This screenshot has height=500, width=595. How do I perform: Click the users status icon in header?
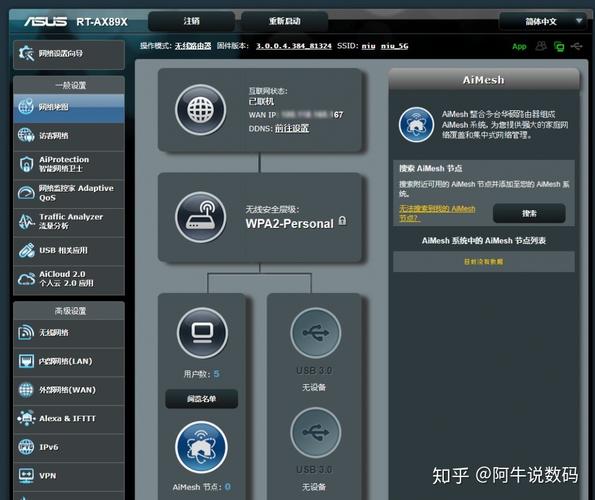tap(541, 46)
